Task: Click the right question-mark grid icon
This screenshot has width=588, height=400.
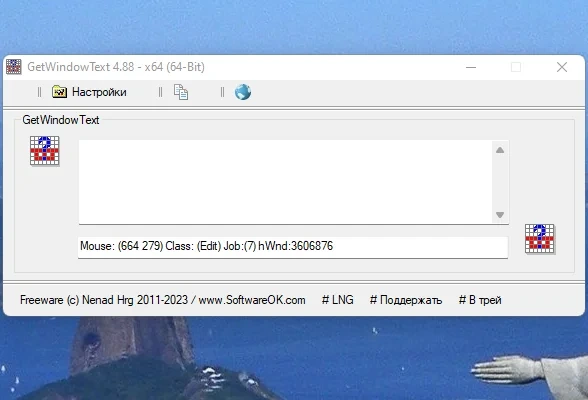Action: [x=540, y=239]
